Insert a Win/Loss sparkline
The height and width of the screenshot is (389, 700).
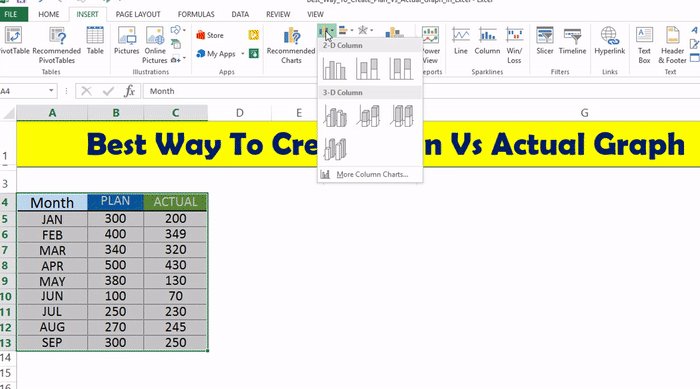pyautogui.click(x=514, y=45)
